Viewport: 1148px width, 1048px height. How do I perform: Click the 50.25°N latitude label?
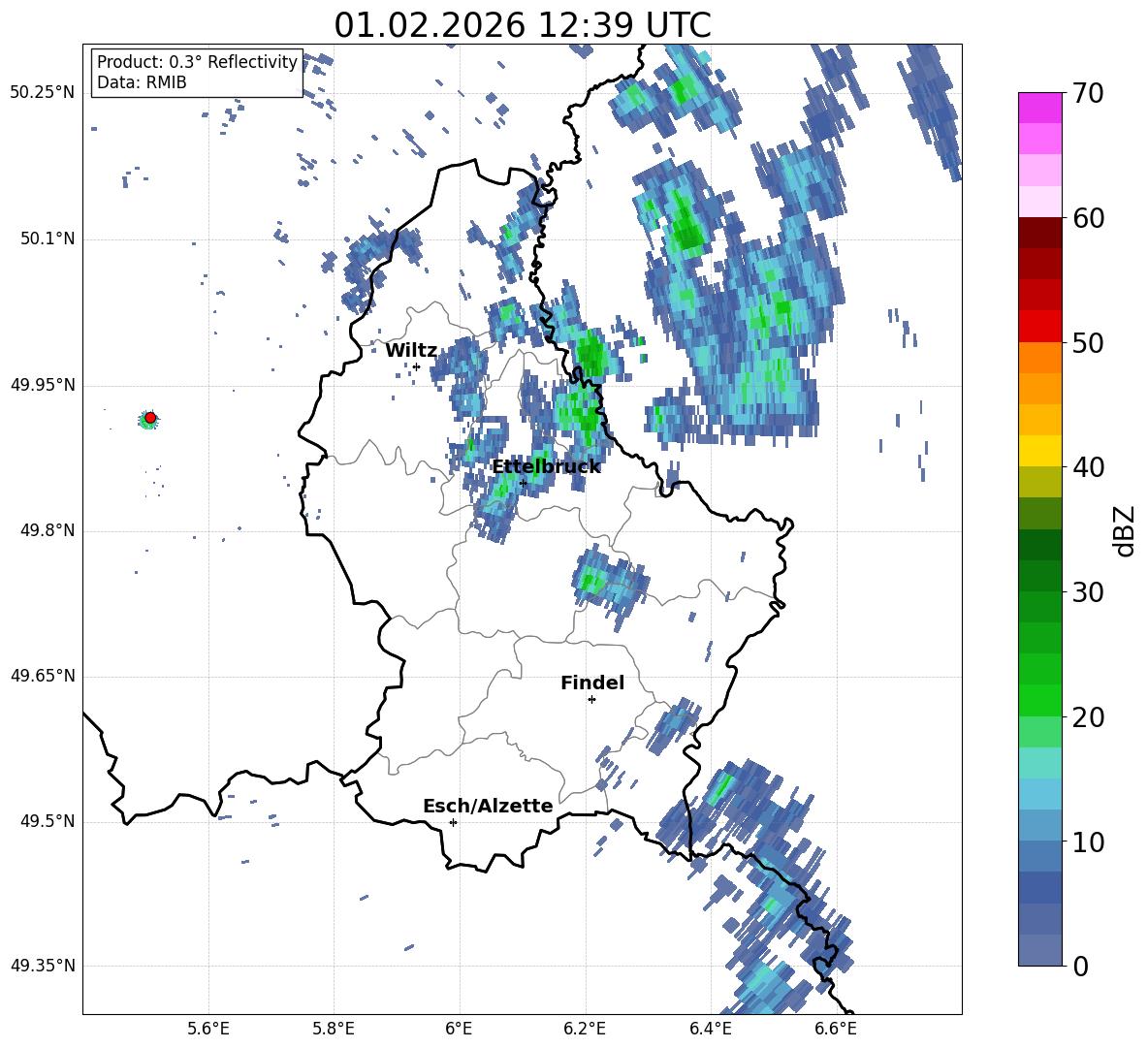(x=43, y=93)
